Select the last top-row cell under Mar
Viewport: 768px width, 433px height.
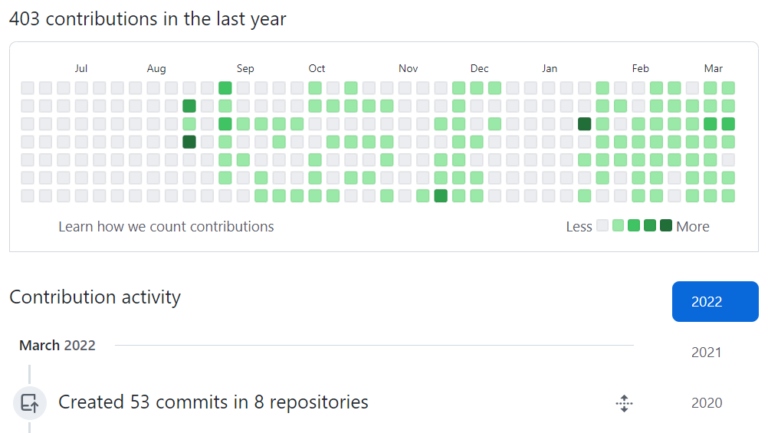[x=728, y=88]
